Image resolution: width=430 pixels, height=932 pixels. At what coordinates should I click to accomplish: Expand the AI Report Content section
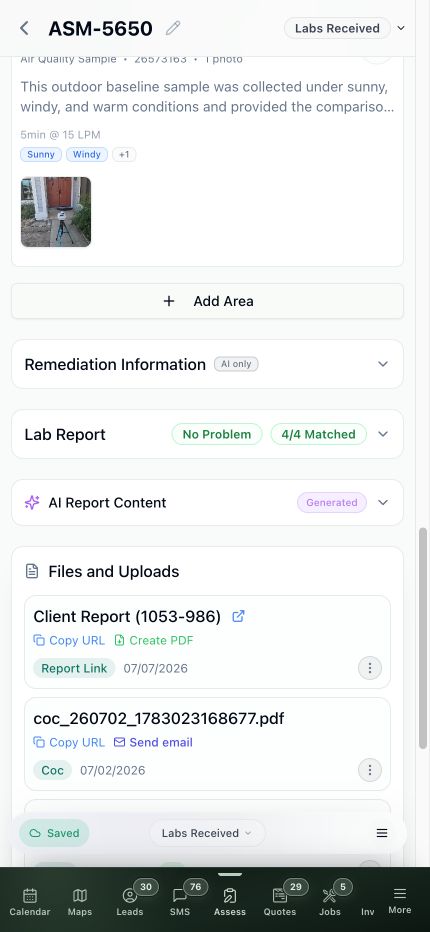208,503
